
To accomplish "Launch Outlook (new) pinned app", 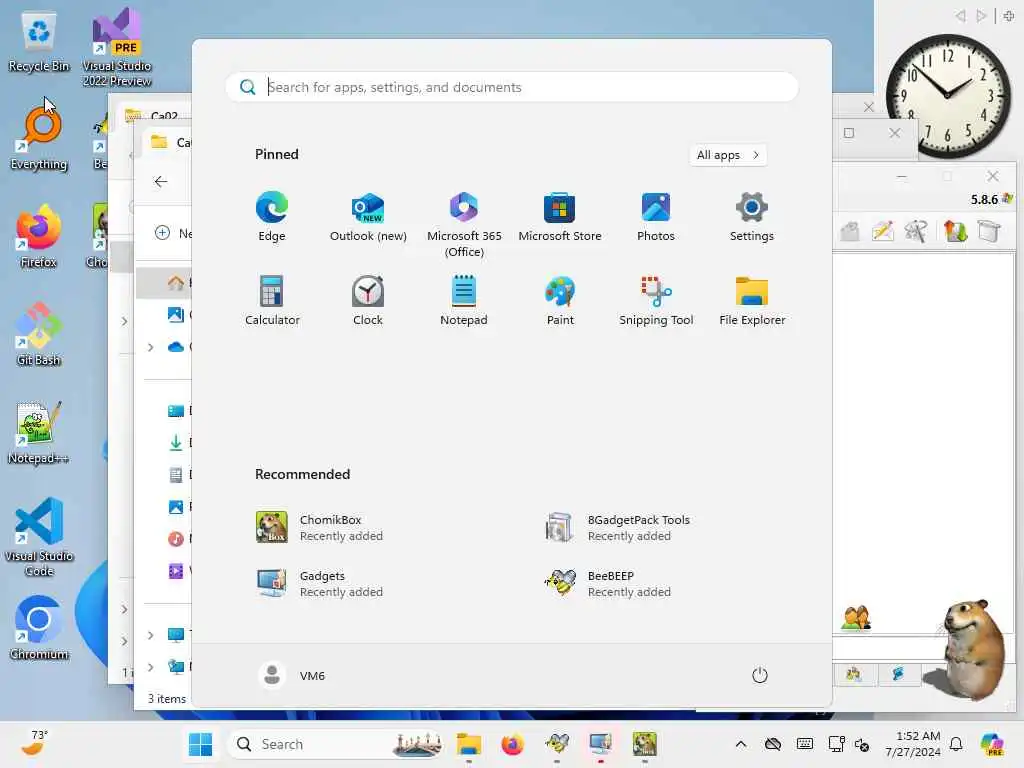I will [368, 217].
